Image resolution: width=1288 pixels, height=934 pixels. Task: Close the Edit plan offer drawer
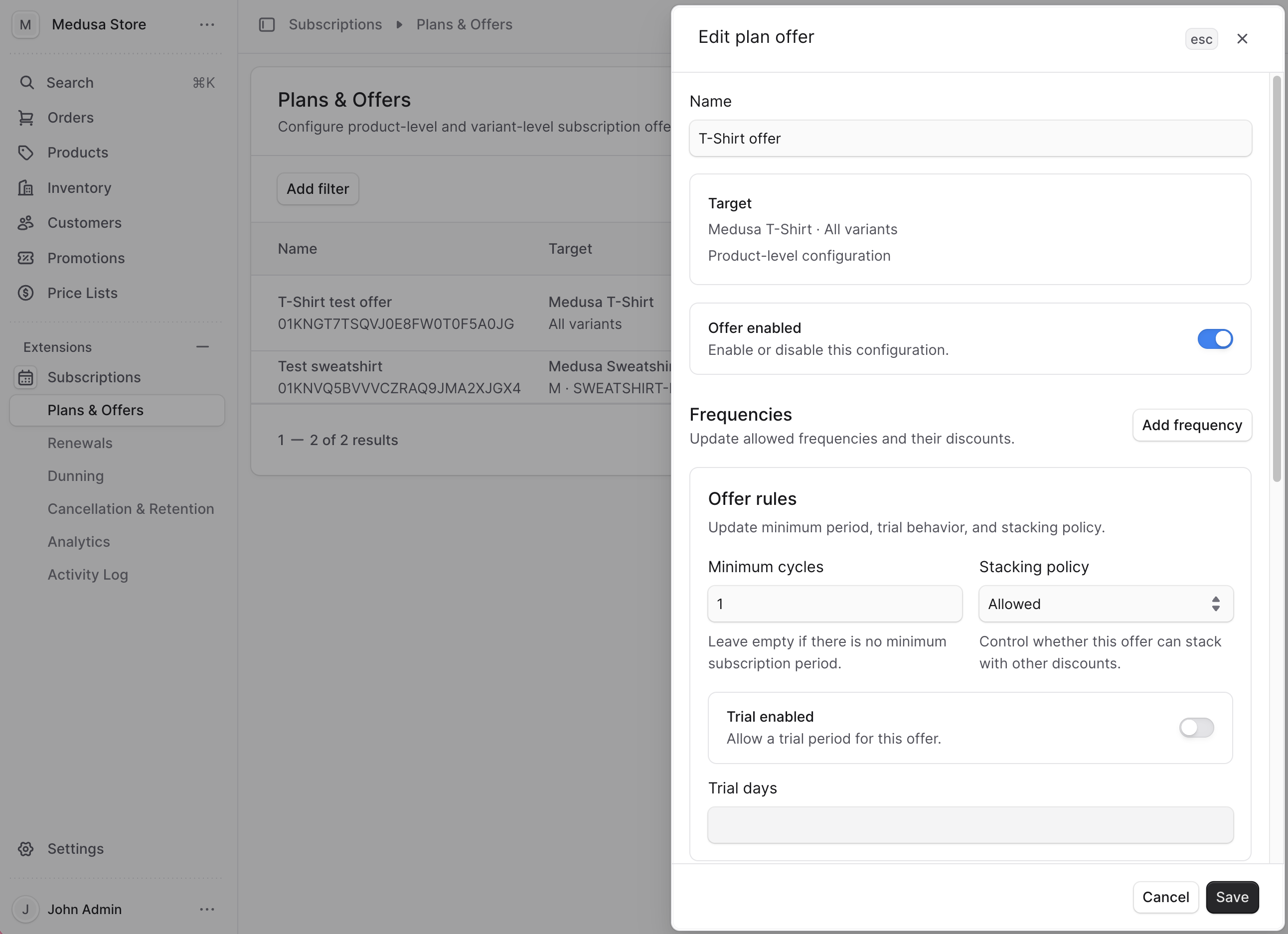(x=1242, y=38)
